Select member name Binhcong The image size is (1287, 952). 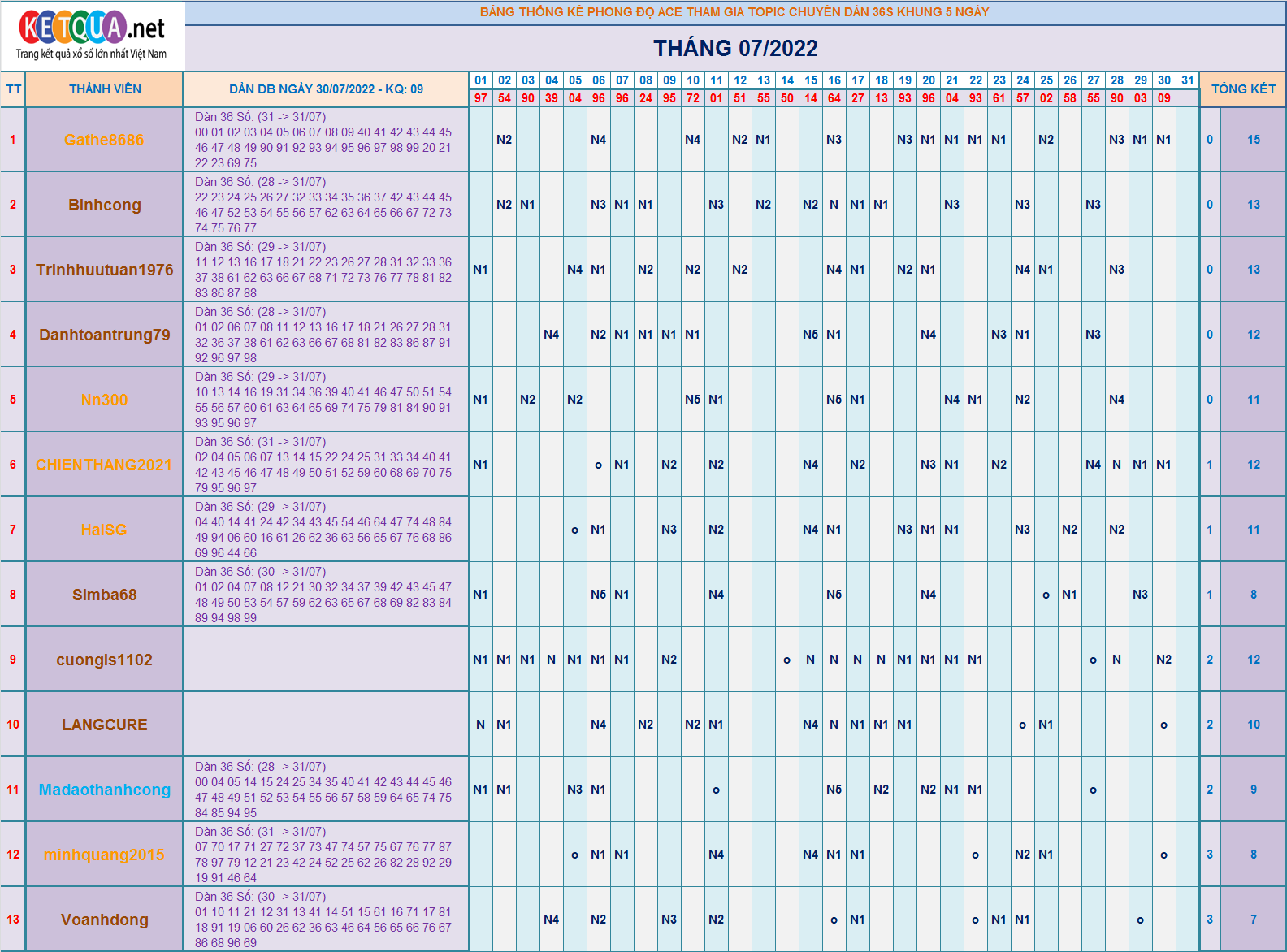[x=105, y=205]
